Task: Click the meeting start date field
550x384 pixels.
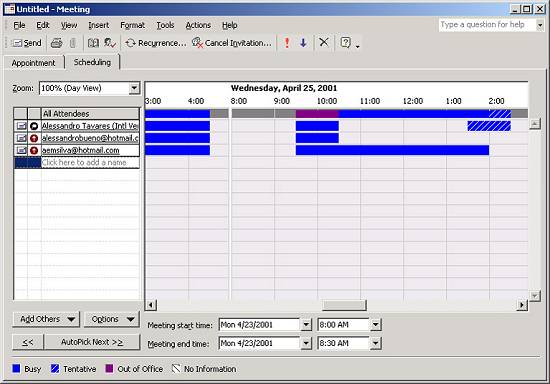Action: pyautogui.click(x=259, y=325)
